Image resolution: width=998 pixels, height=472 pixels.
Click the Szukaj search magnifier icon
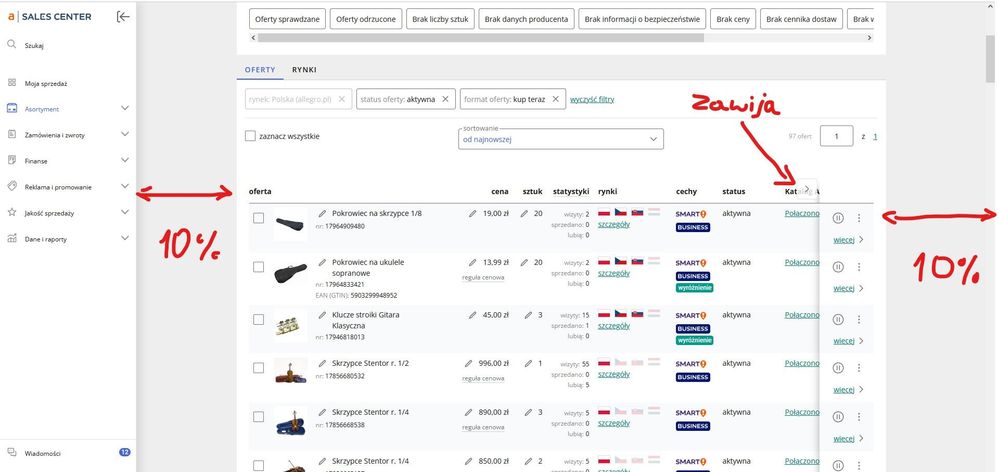pyautogui.click(x=12, y=45)
